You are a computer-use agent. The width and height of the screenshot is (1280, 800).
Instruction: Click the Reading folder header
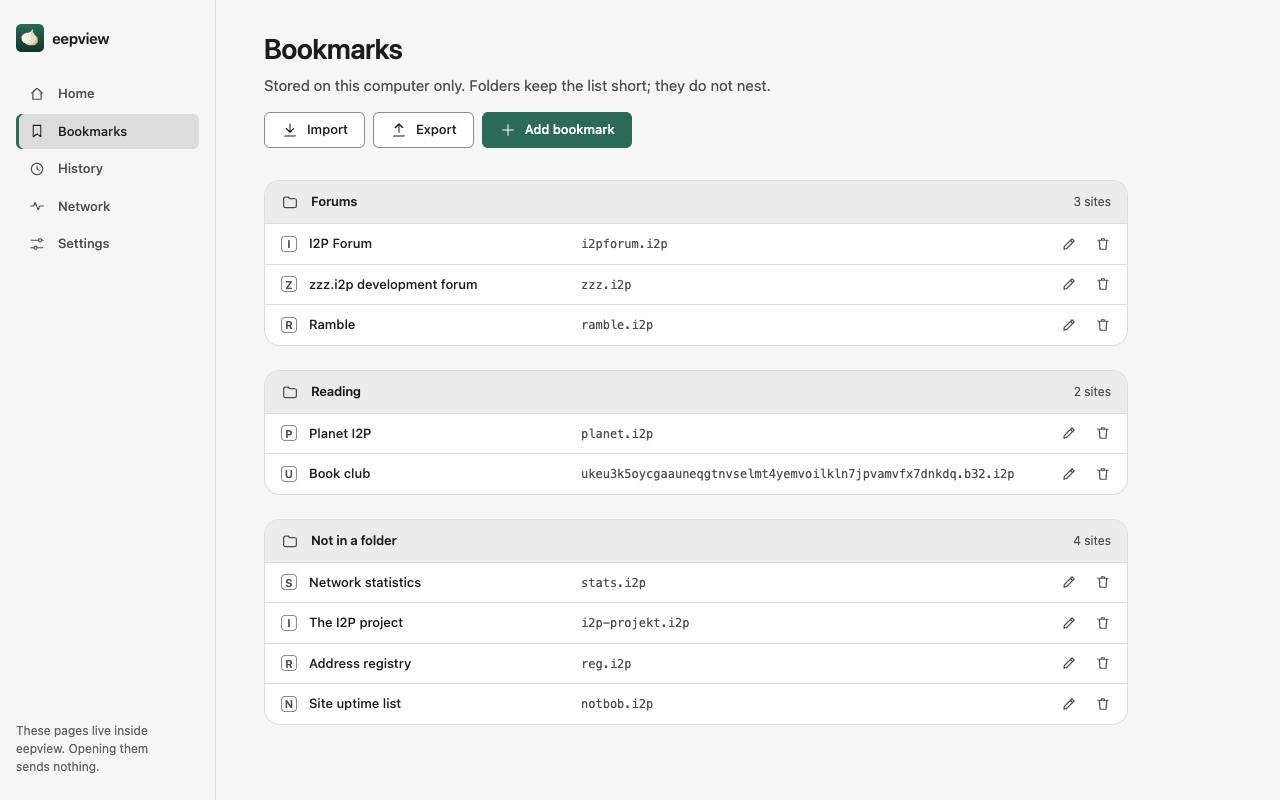696,392
